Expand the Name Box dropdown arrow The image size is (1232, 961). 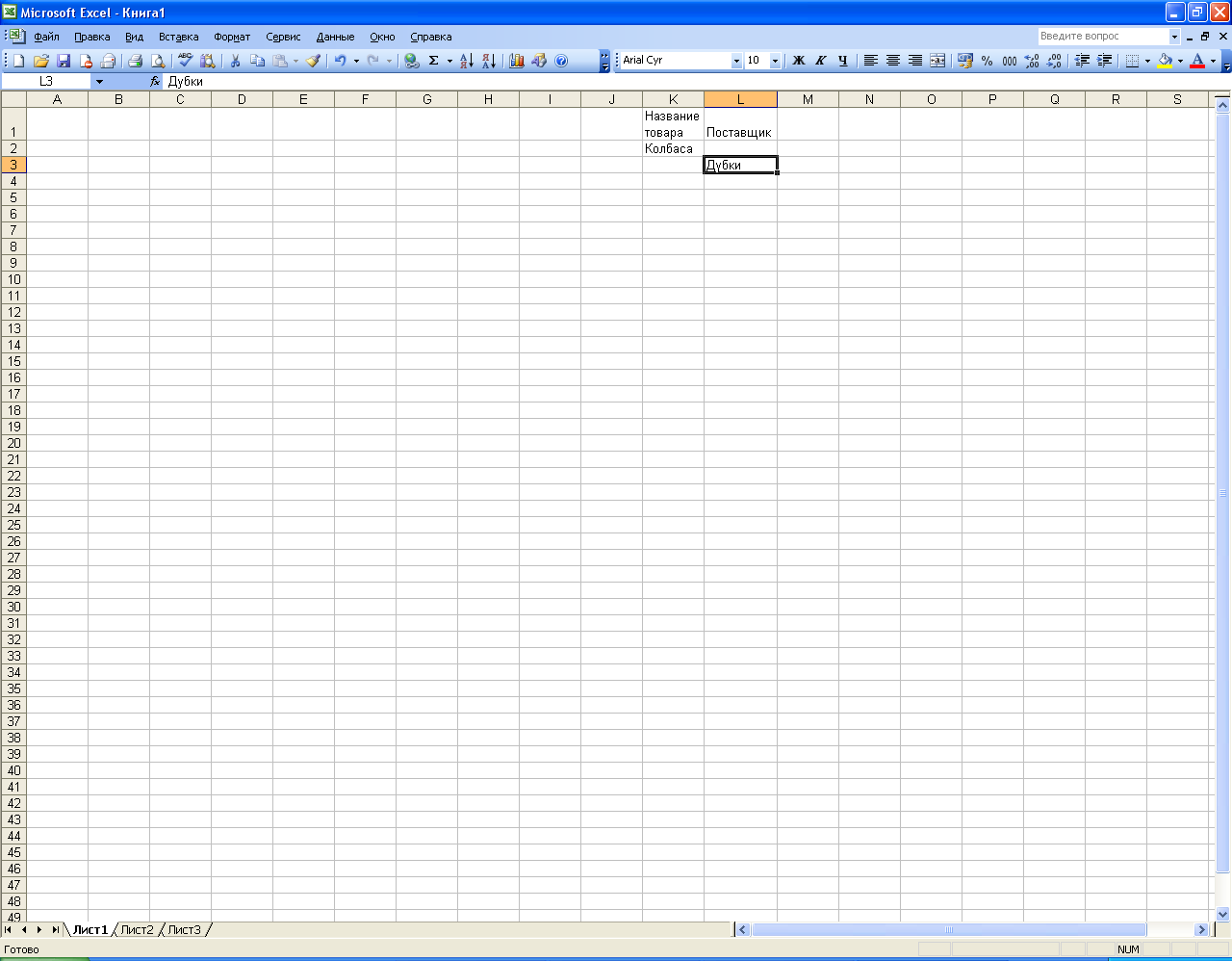point(99,82)
